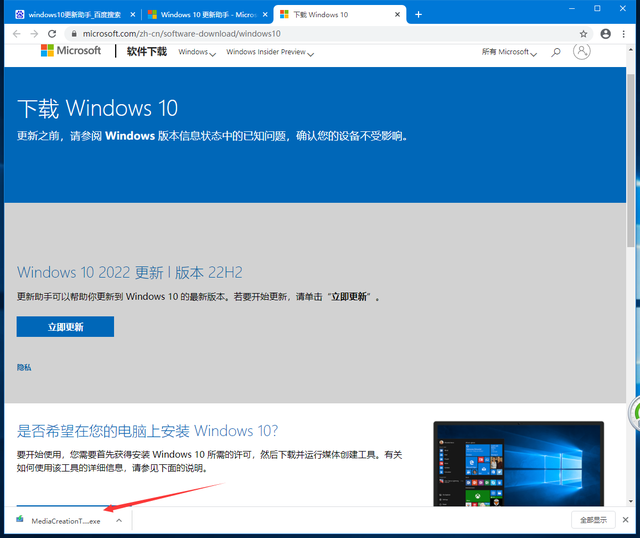Click the MediaCreationTool exe file icon
This screenshot has width=640, height=538.
(x=20, y=519)
